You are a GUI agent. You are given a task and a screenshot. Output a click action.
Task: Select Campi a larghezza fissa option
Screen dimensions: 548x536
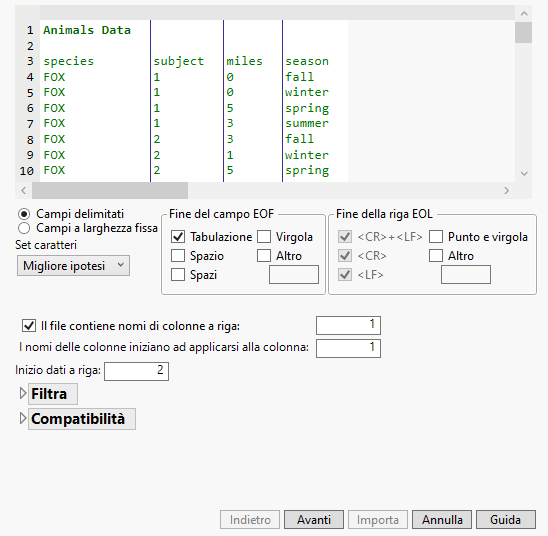[x=24, y=228]
